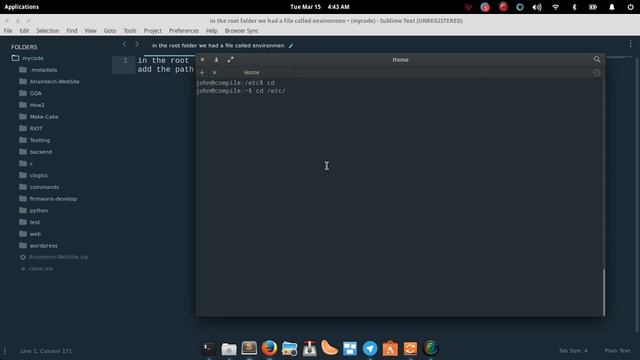Viewport: 640px width, 360px height.
Task: Go forward with the Sublime right arrow
Action: click(137, 44)
